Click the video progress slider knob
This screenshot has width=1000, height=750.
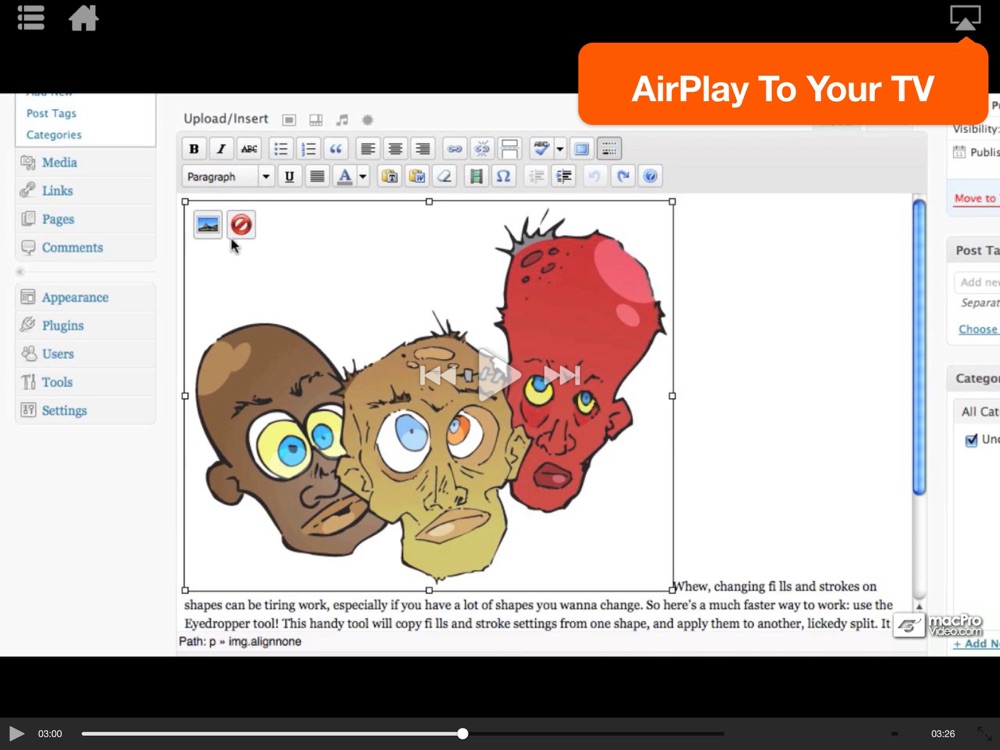[x=462, y=733]
